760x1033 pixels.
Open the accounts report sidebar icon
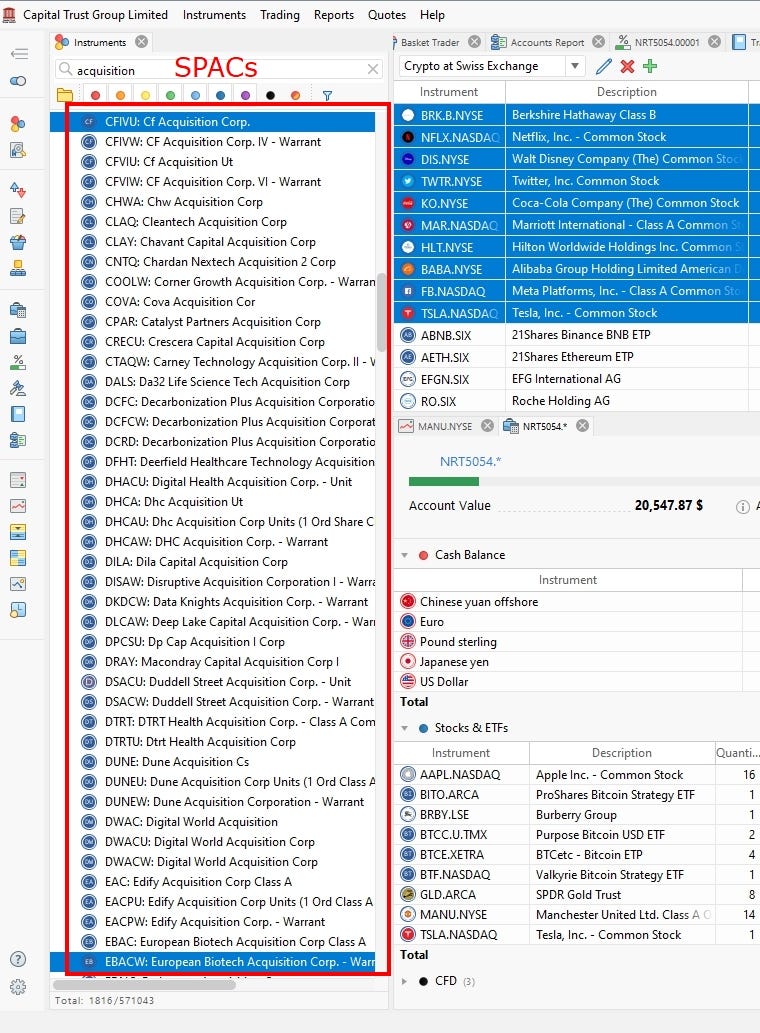18,440
